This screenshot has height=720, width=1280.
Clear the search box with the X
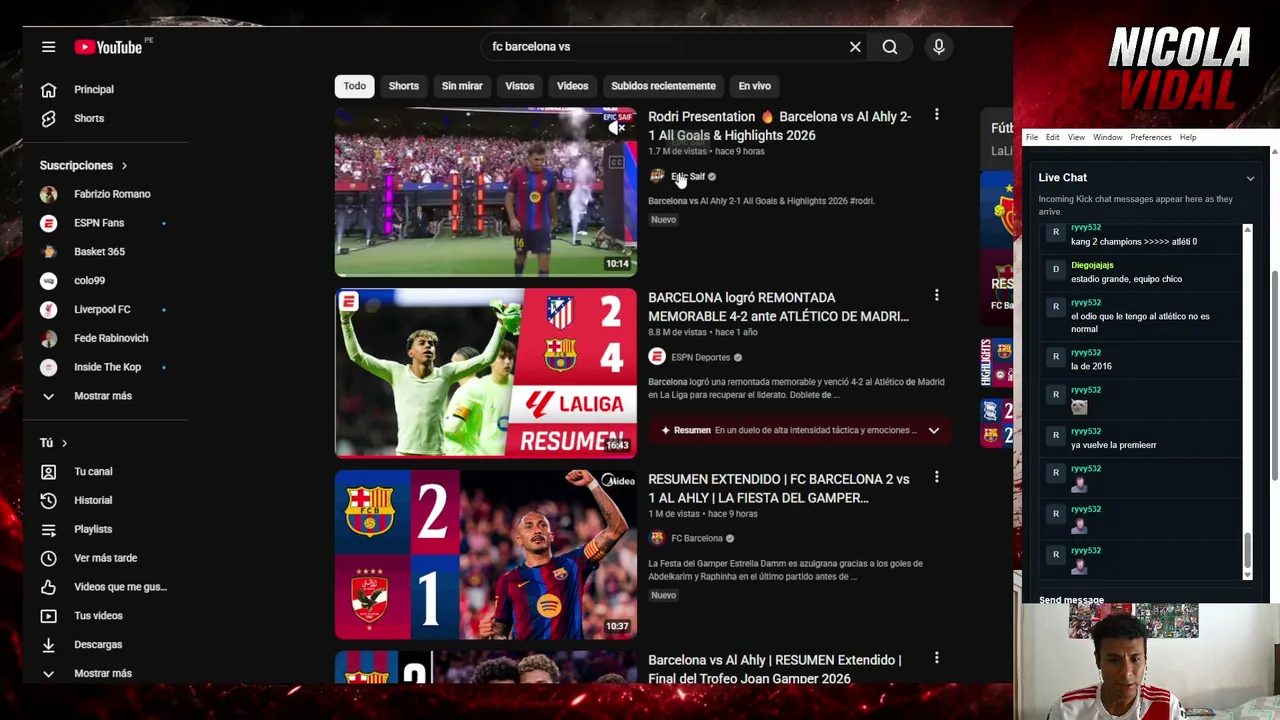click(855, 47)
